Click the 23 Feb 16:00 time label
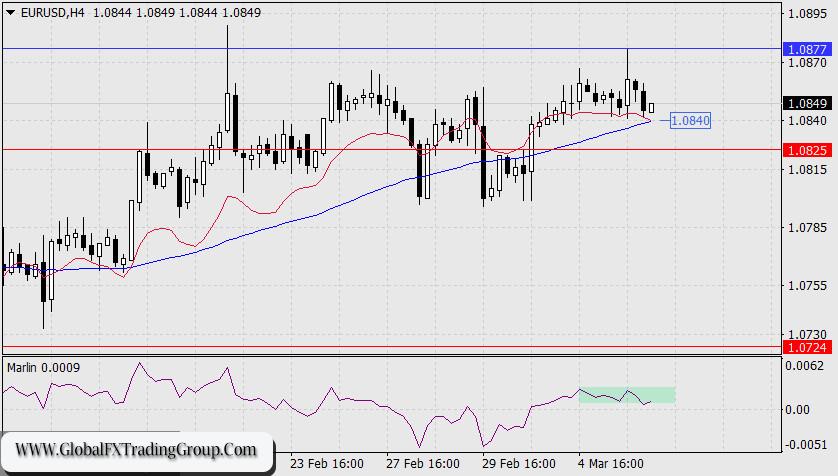Viewport: 838px width, 476px height. 327,463
